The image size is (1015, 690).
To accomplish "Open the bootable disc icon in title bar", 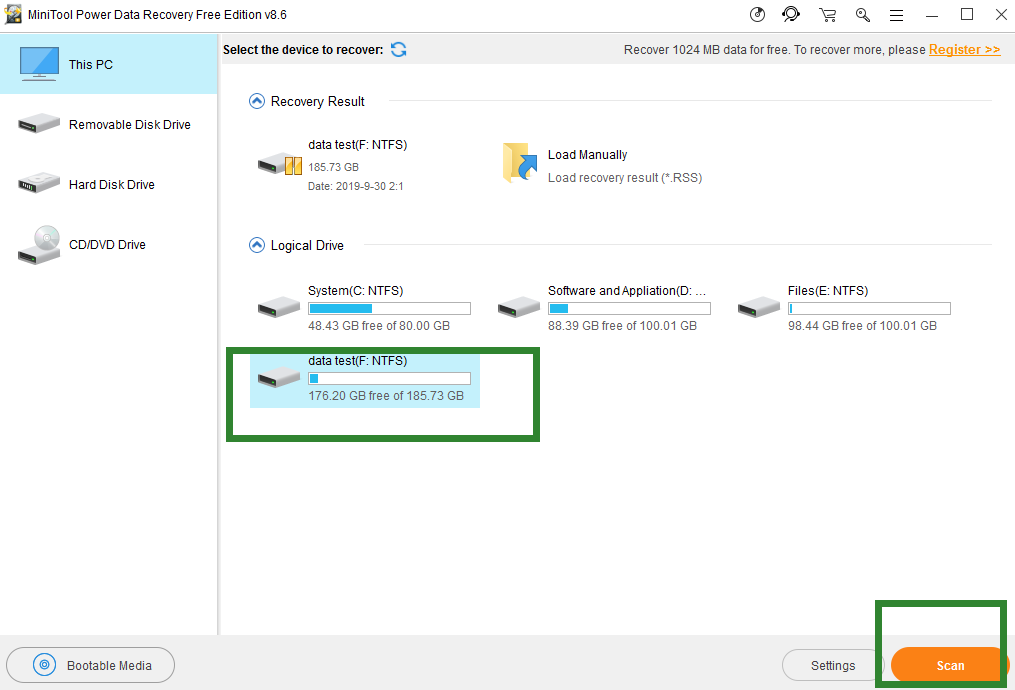I will point(757,14).
